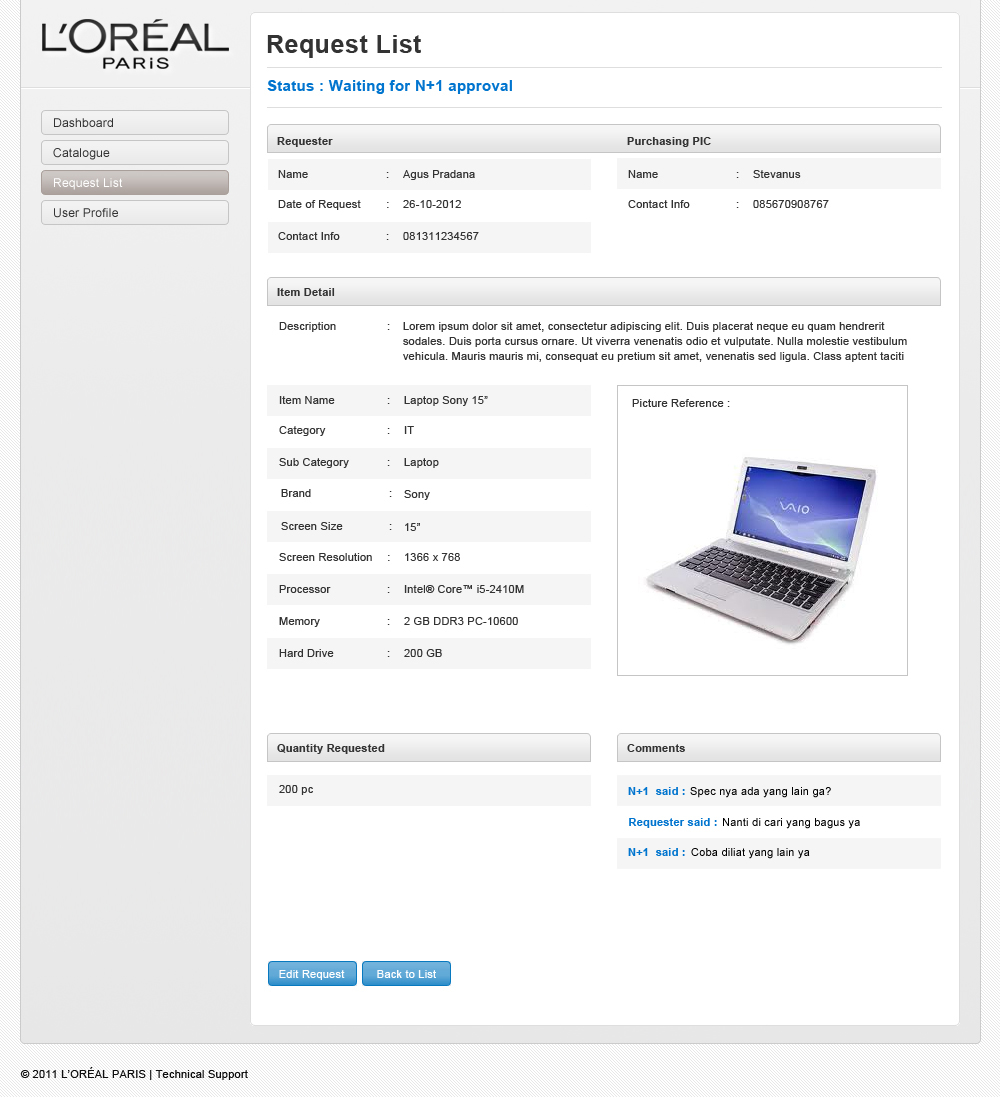Click the Quantity Requested panel header

point(331,748)
